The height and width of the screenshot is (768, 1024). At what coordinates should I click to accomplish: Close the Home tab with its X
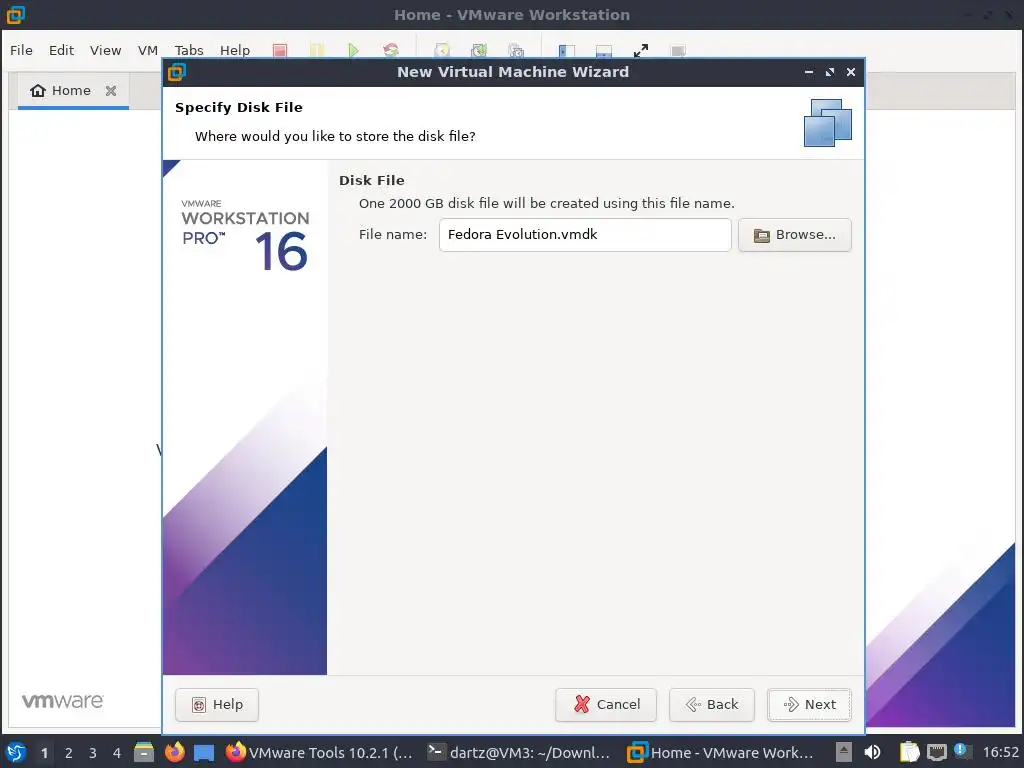(111, 91)
